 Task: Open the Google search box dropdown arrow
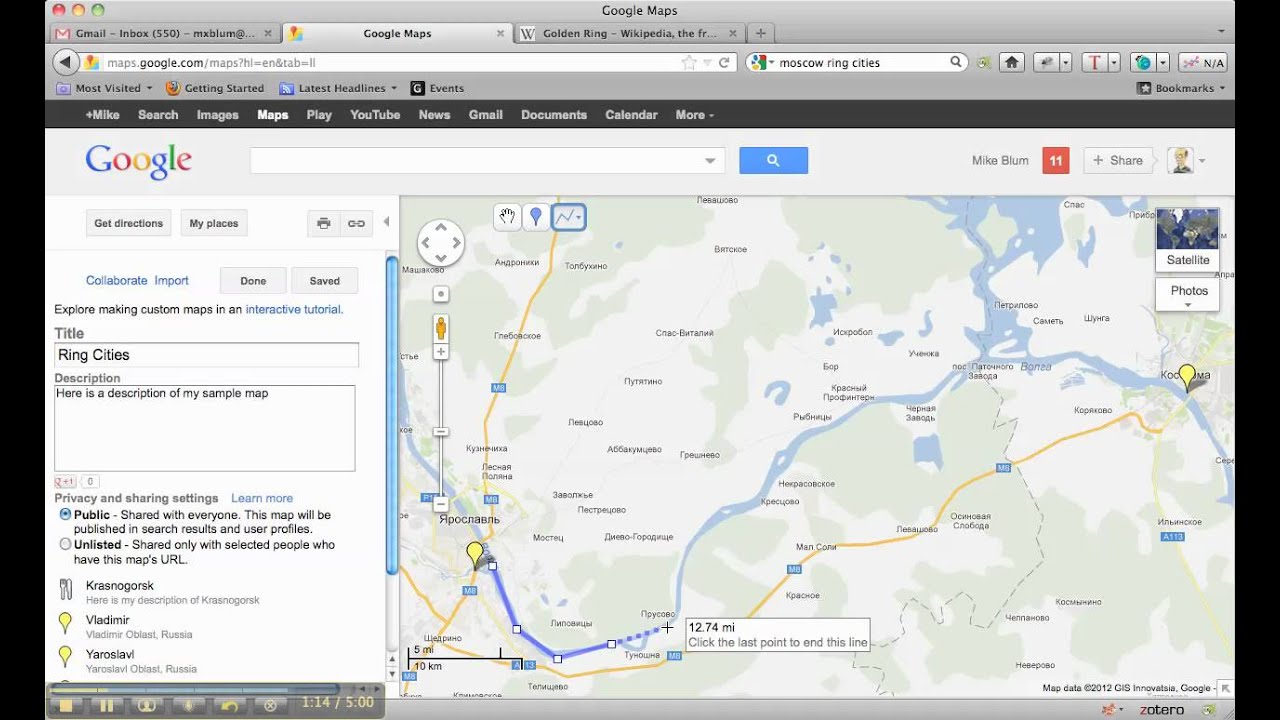710,160
